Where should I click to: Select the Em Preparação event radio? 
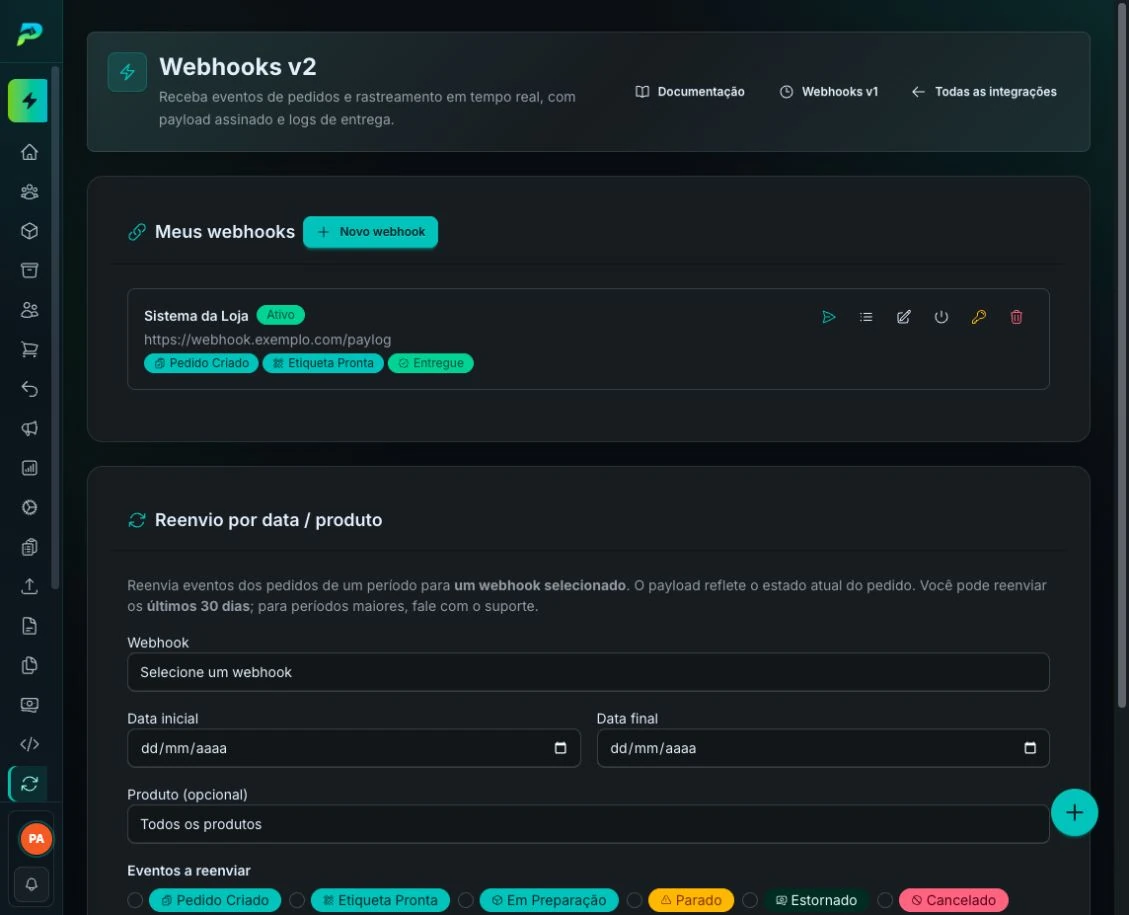click(466, 900)
